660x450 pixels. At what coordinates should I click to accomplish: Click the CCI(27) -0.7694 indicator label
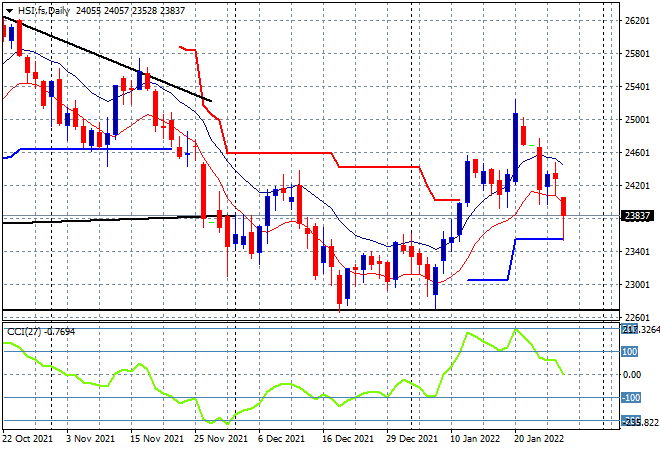coord(41,332)
